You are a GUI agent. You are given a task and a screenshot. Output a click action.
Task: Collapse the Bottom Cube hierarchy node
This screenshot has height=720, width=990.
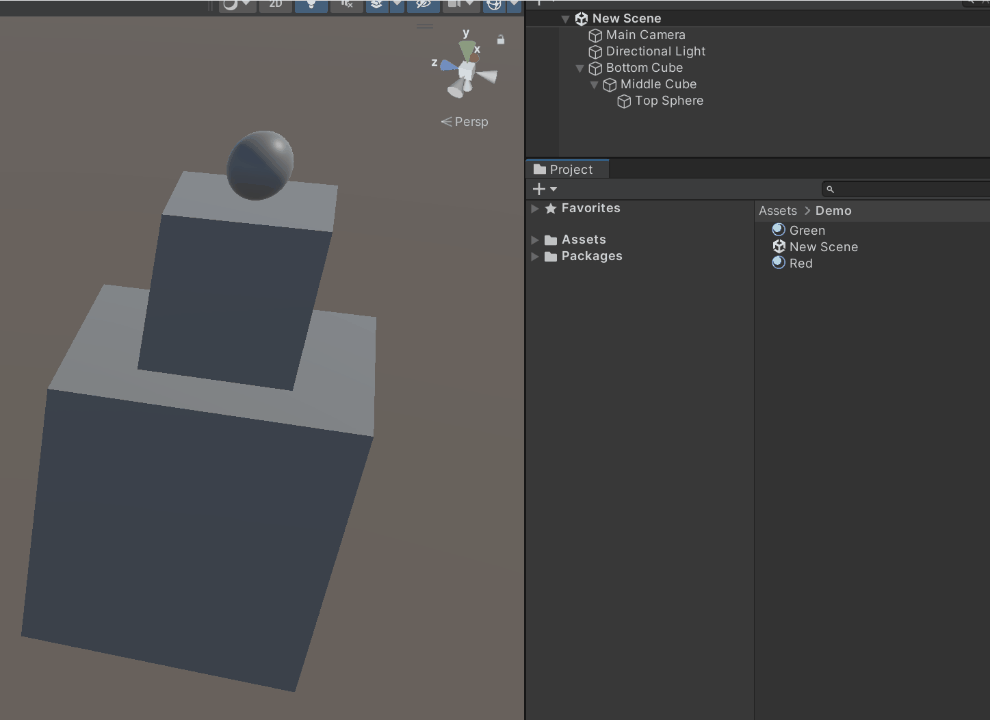click(x=580, y=68)
